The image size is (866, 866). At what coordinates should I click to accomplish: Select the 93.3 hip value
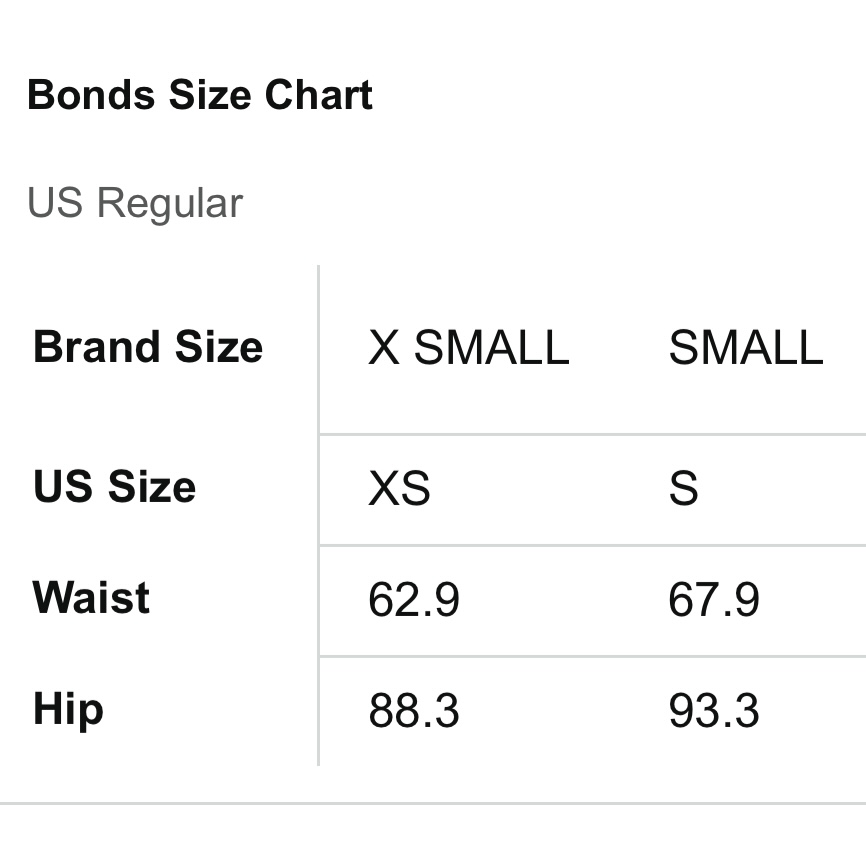(713, 711)
